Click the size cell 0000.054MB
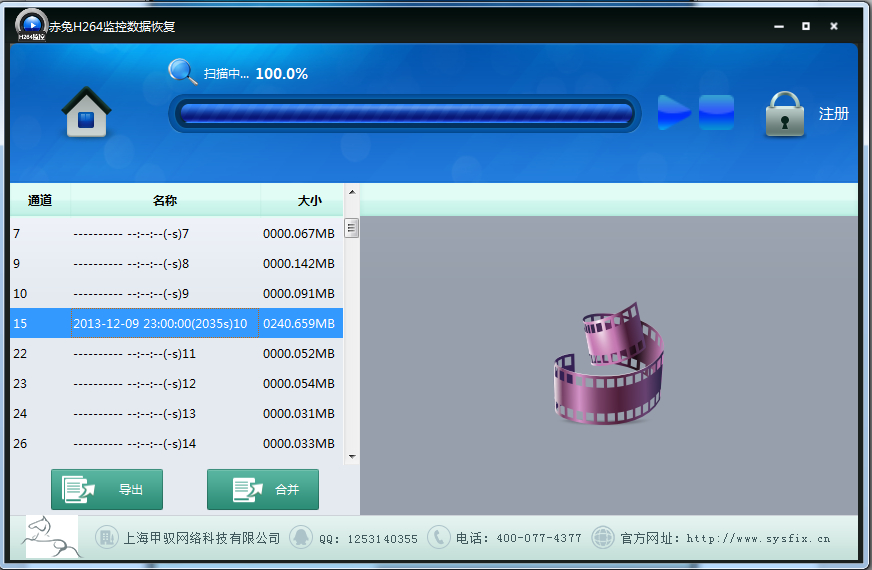 pyautogui.click(x=299, y=384)
